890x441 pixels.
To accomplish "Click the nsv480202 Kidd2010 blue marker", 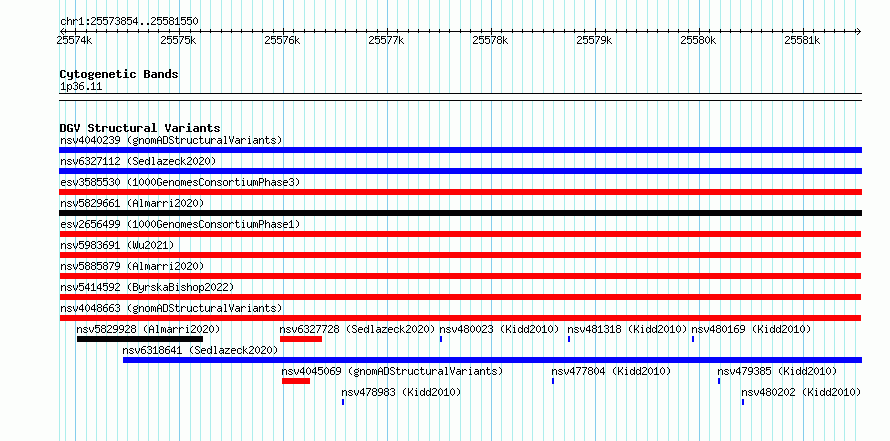I will click(x=742, y=402).
